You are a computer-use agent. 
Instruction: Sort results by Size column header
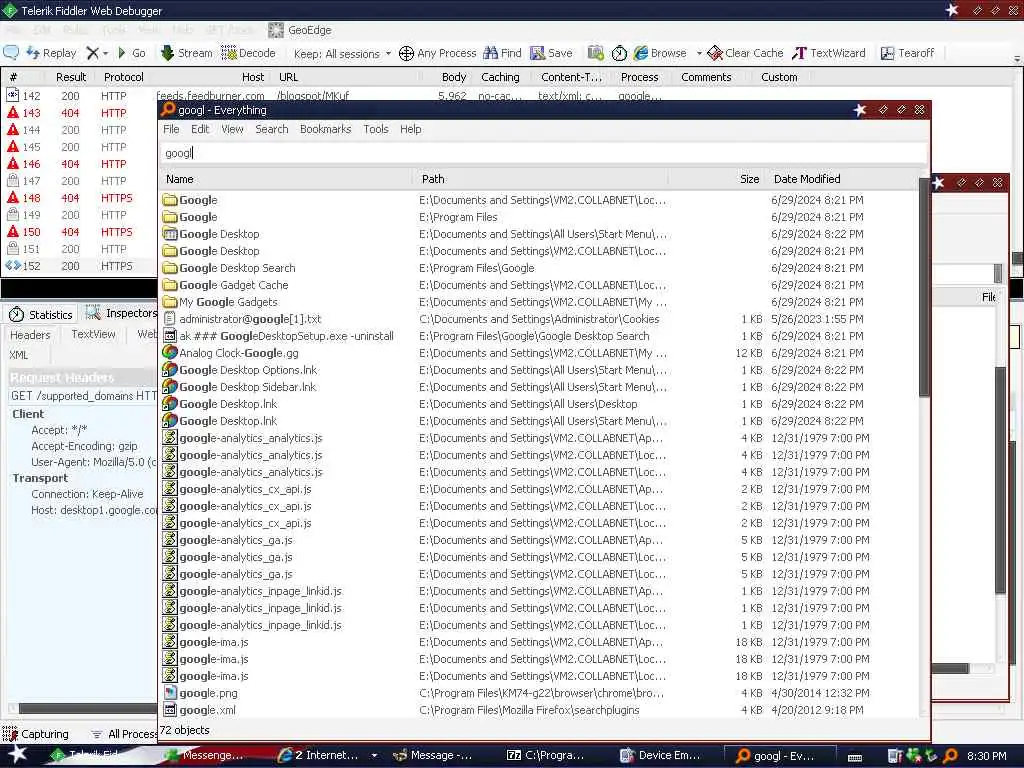(716, 179)
